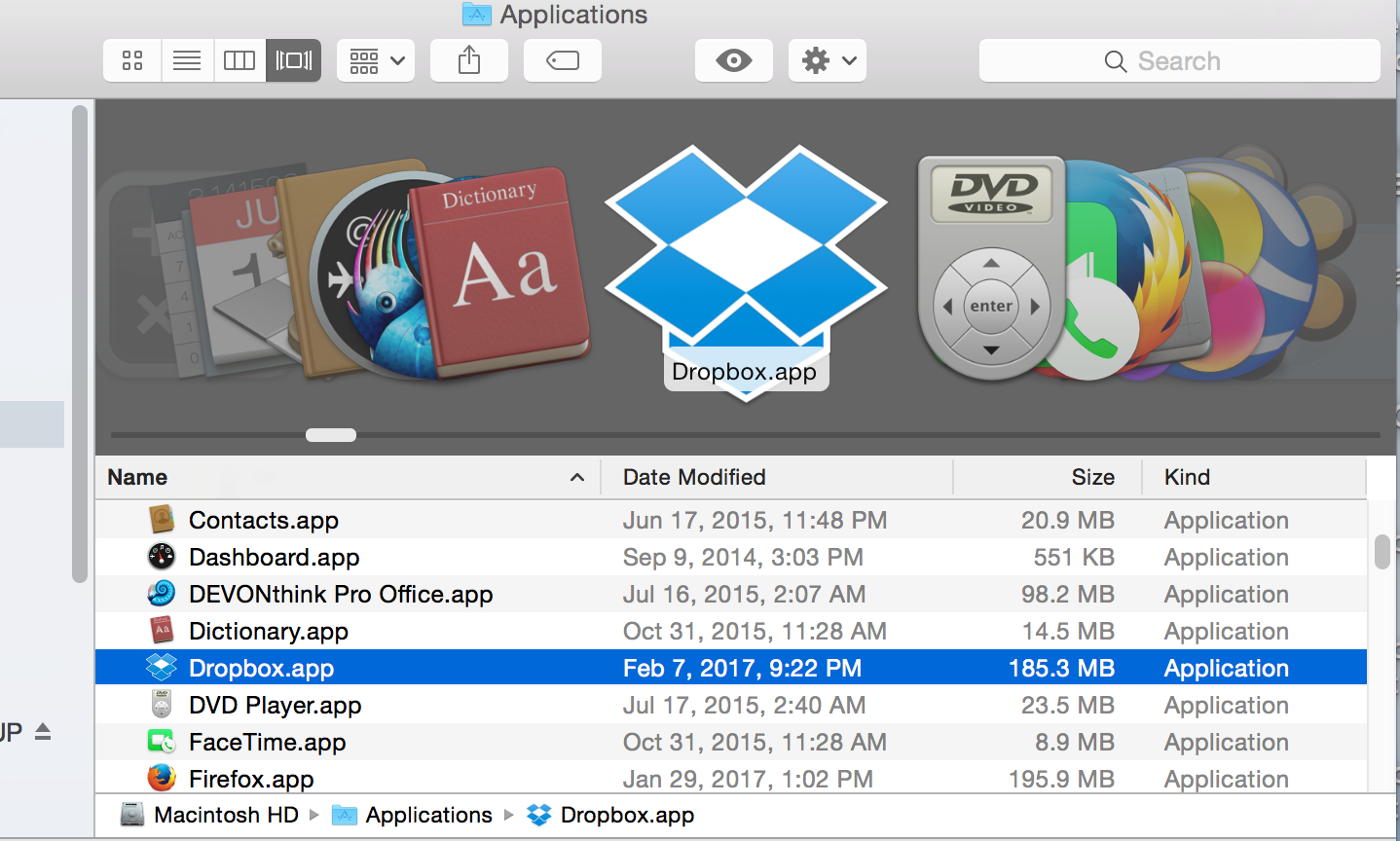The image size is (1400, 841).
Task: Click the Dictionary.app icon in list
Action: (162, 630)
